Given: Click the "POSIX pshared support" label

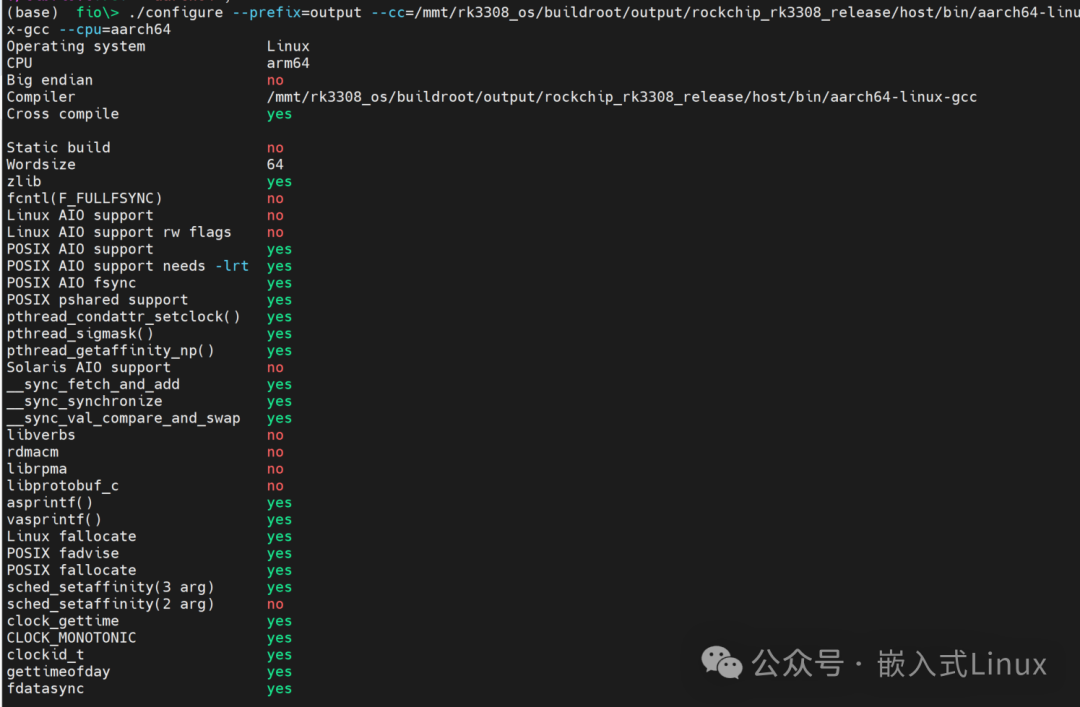Looking at the screenshot, I should click(97, 300).
